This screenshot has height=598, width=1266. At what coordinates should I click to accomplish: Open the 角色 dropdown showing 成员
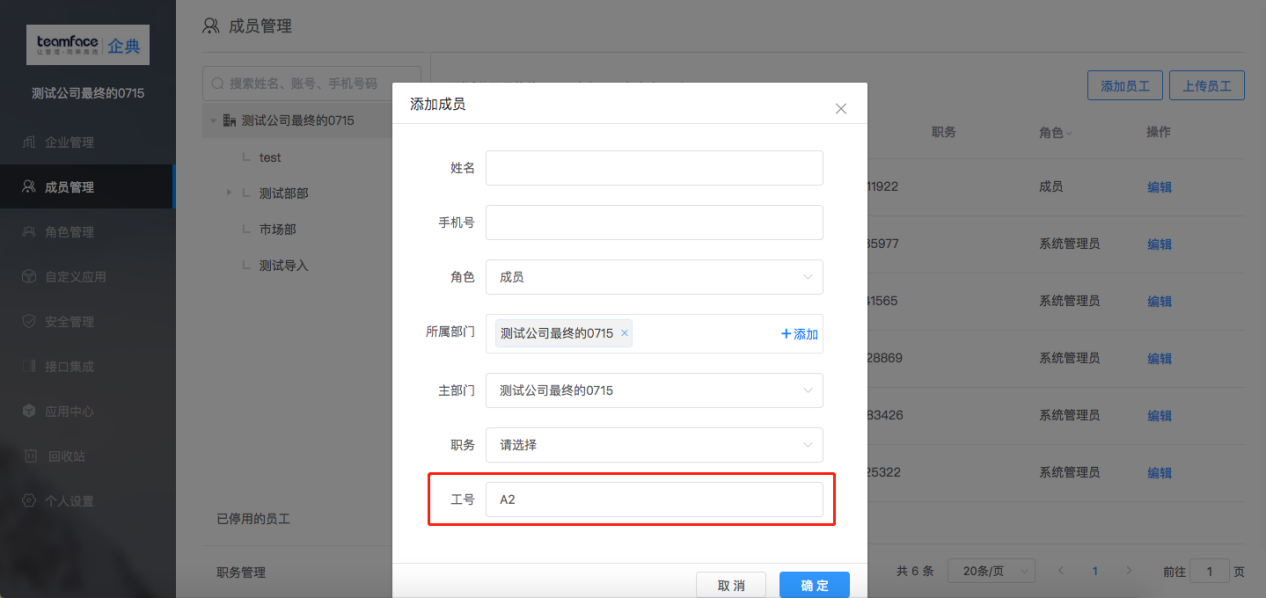click(x=654, y=277)
